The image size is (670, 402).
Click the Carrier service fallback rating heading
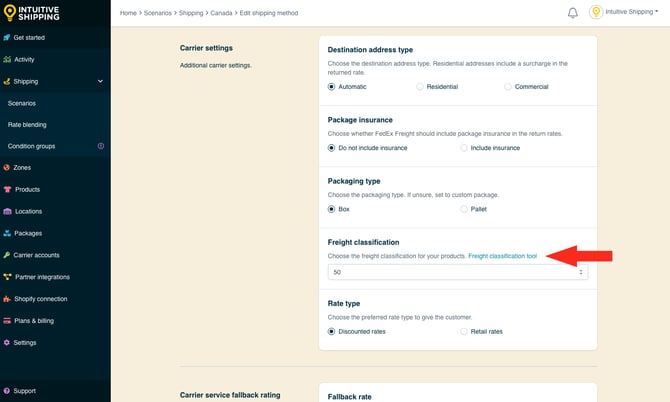point(230,395)
